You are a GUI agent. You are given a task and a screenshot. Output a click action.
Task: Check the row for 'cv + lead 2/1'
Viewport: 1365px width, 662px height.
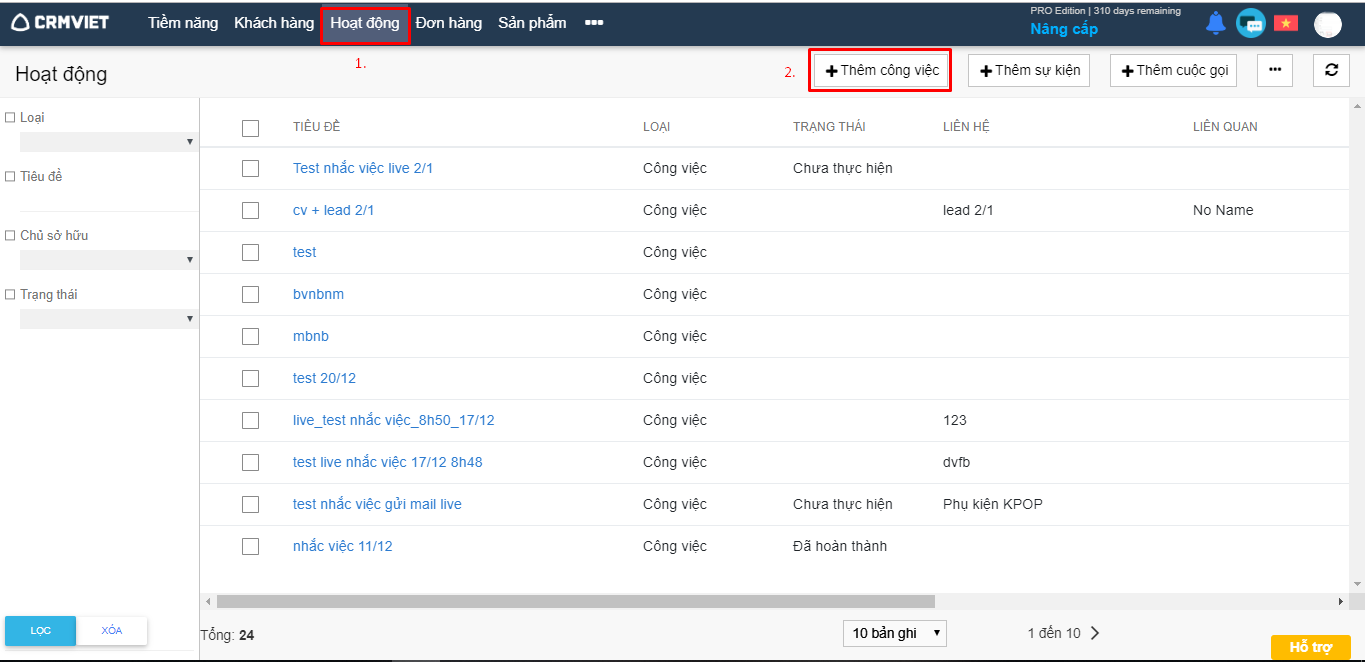[250, 210]
